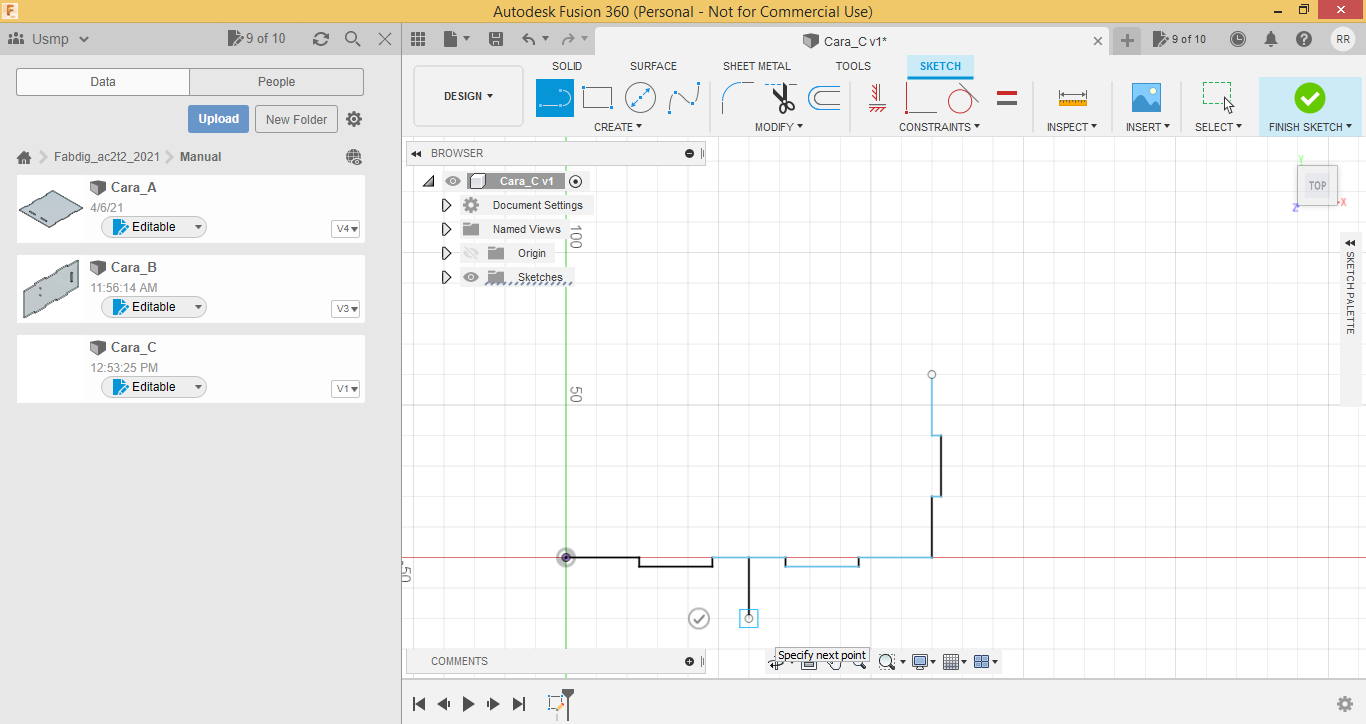
Task: Click the TOP face of the ViewCube
Action: (x=1318, y=186)
